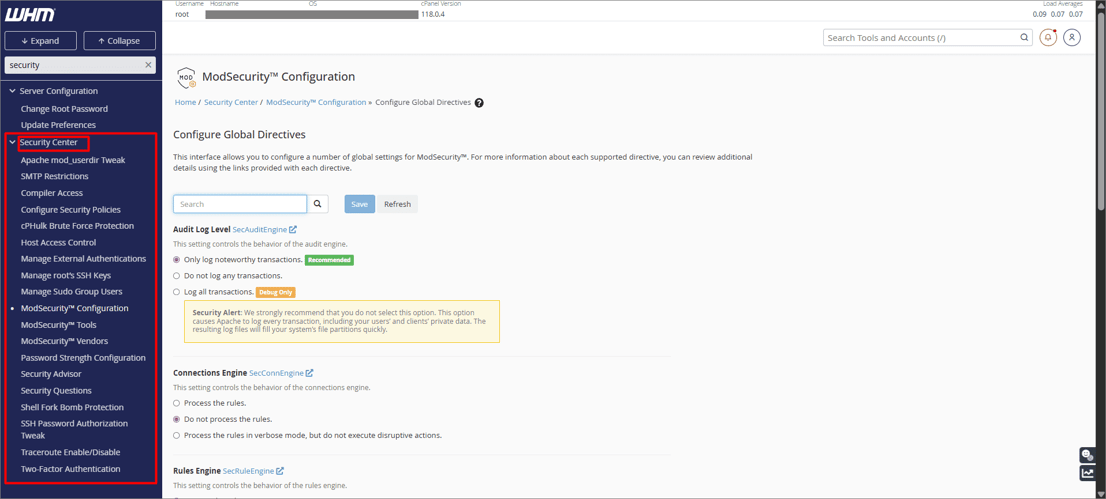
Task: Open Password Strength Configuration
Action: coord(83,358)
